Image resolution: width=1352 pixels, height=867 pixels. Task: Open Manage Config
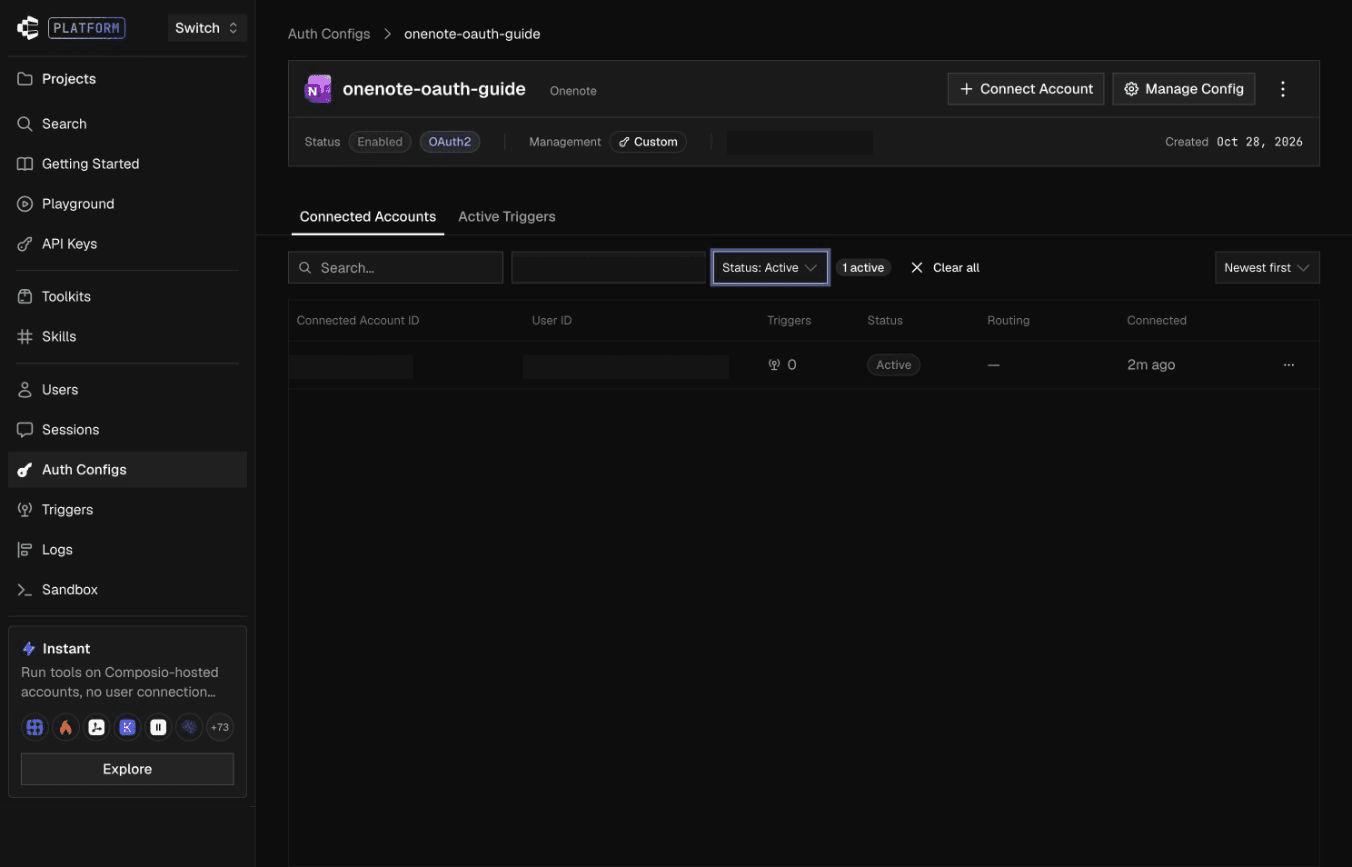[x=1184, y=89]
